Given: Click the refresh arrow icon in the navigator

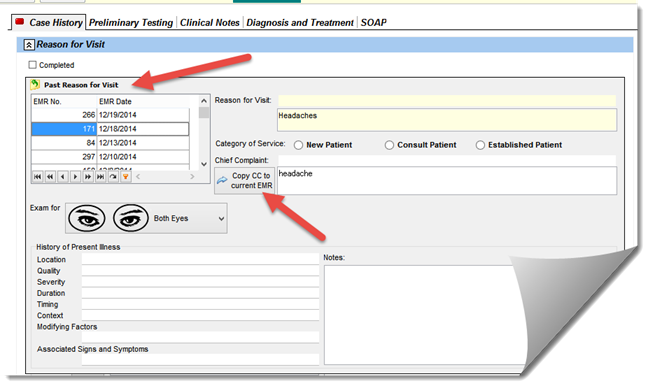Looking at the screenshot, I should point(113,177).
